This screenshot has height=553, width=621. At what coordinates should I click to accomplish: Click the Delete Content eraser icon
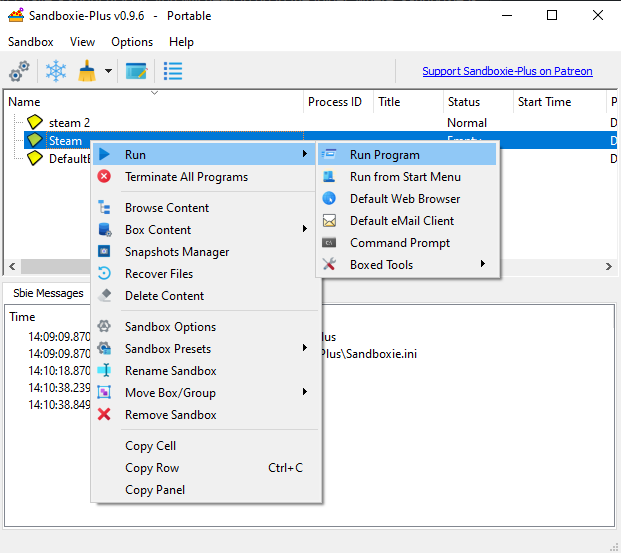(105, 295)
